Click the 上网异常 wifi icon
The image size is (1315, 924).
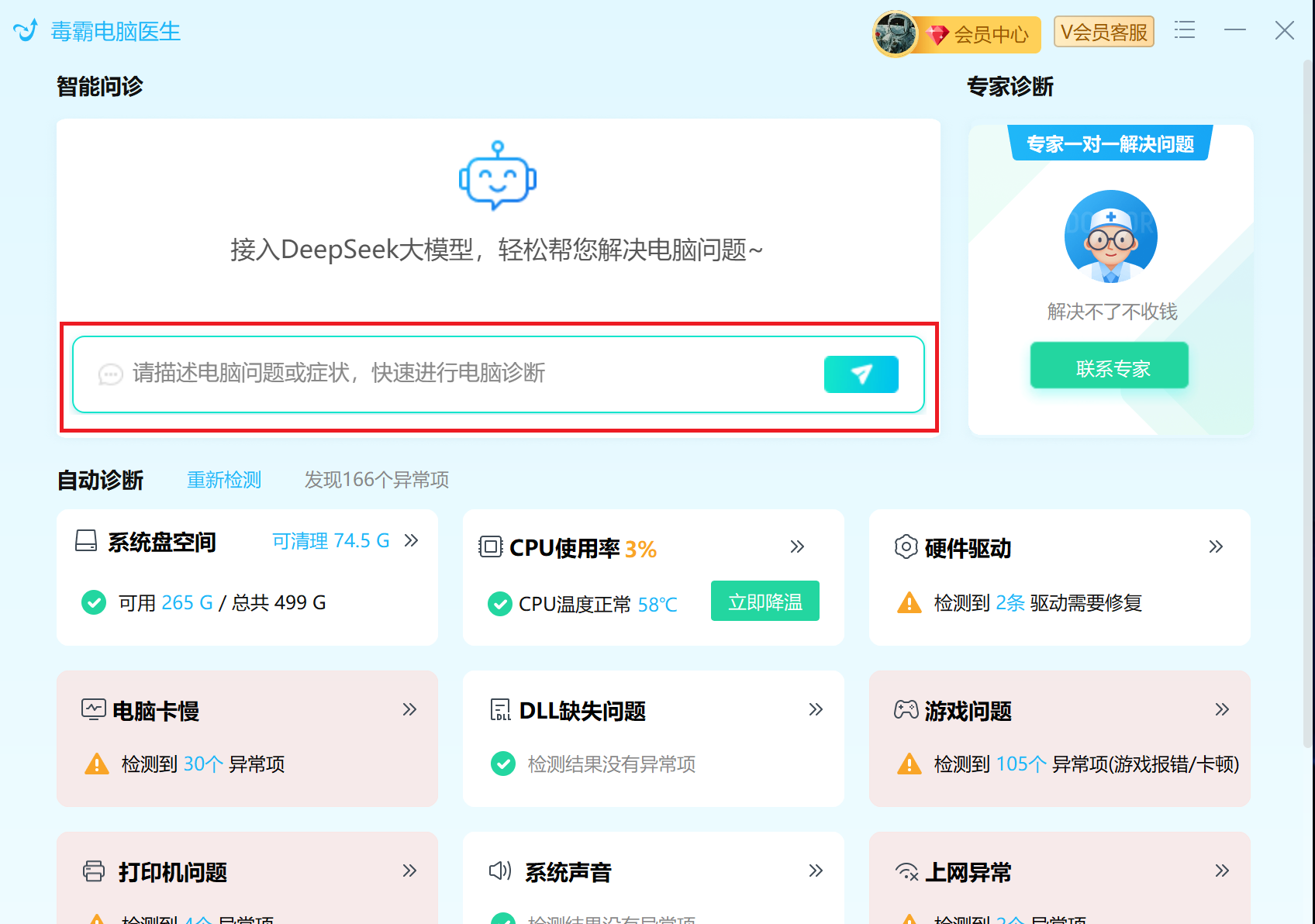tap(906, 871)
